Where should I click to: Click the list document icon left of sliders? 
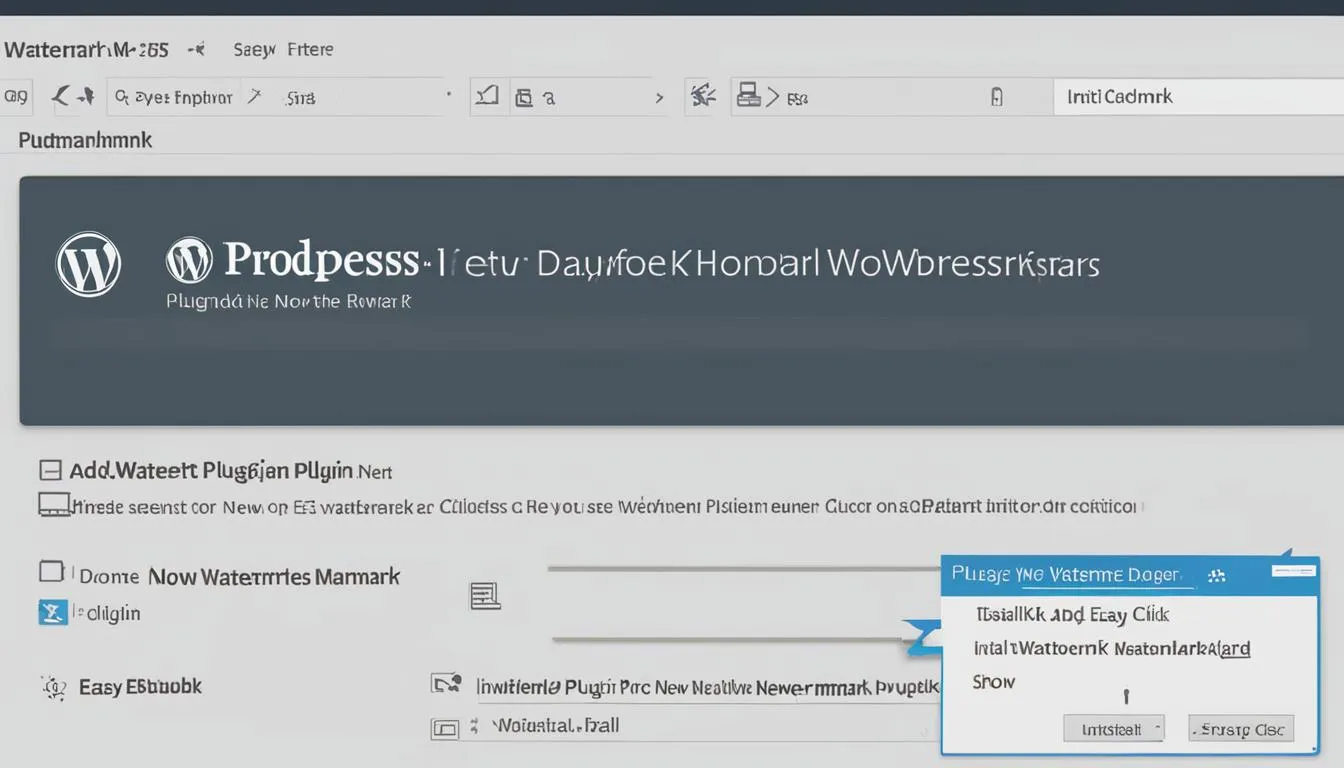[x=485, y=596]
